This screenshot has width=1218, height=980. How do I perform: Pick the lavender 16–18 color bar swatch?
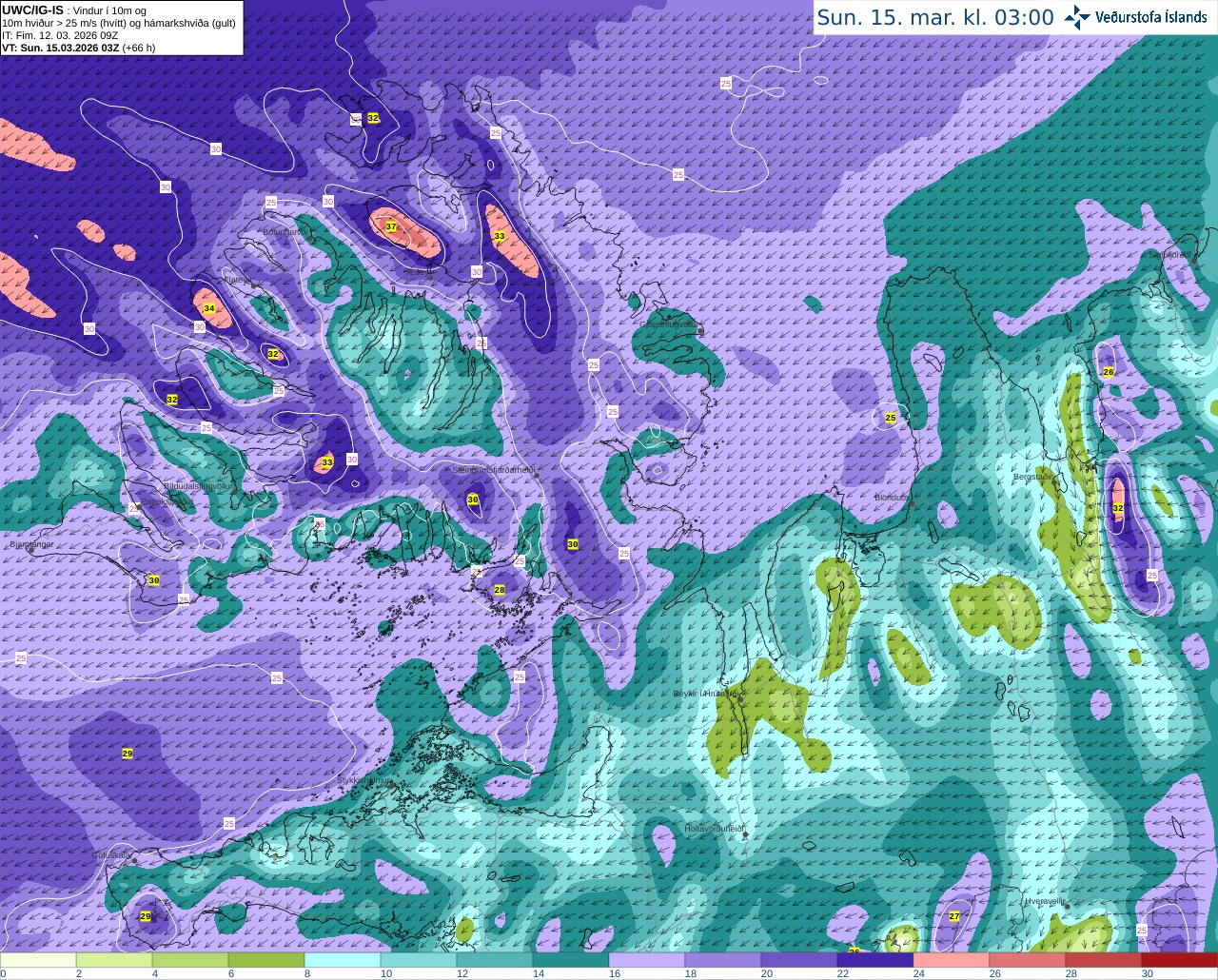(647, 960)
